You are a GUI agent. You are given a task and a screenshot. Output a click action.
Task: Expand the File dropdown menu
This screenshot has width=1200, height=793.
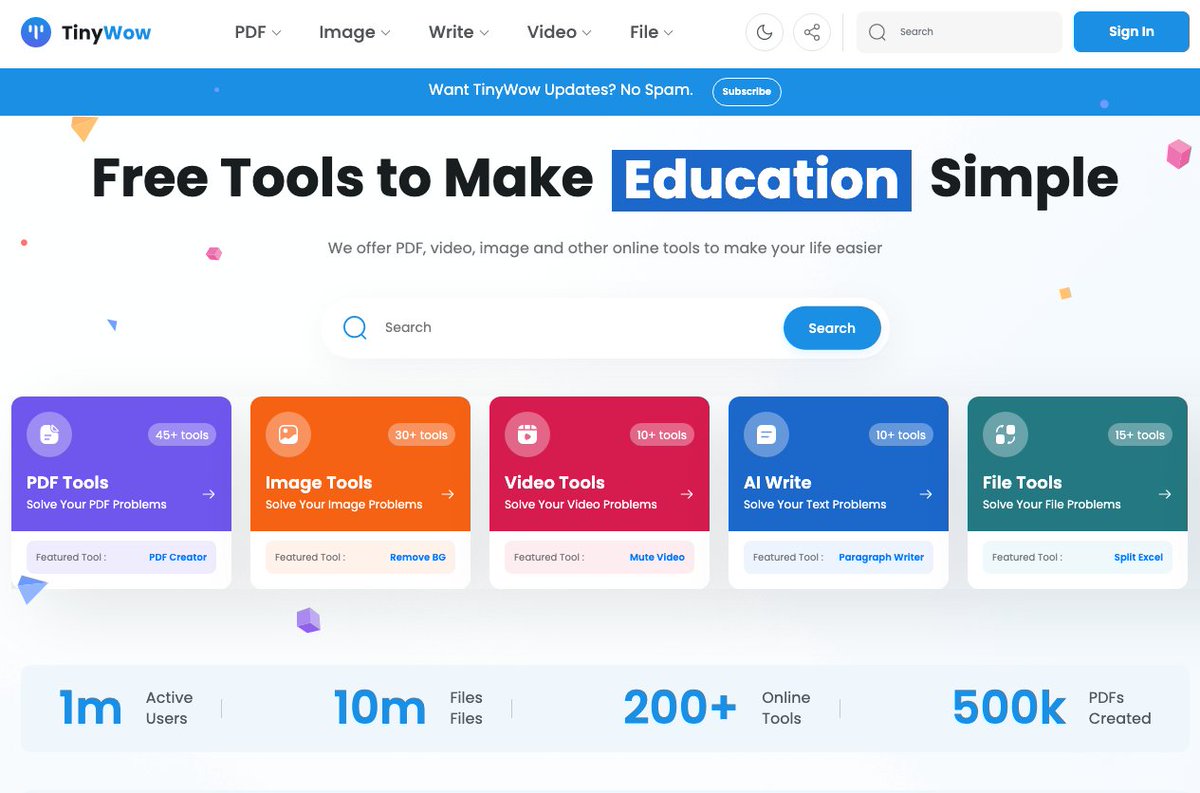coord(652,32)
